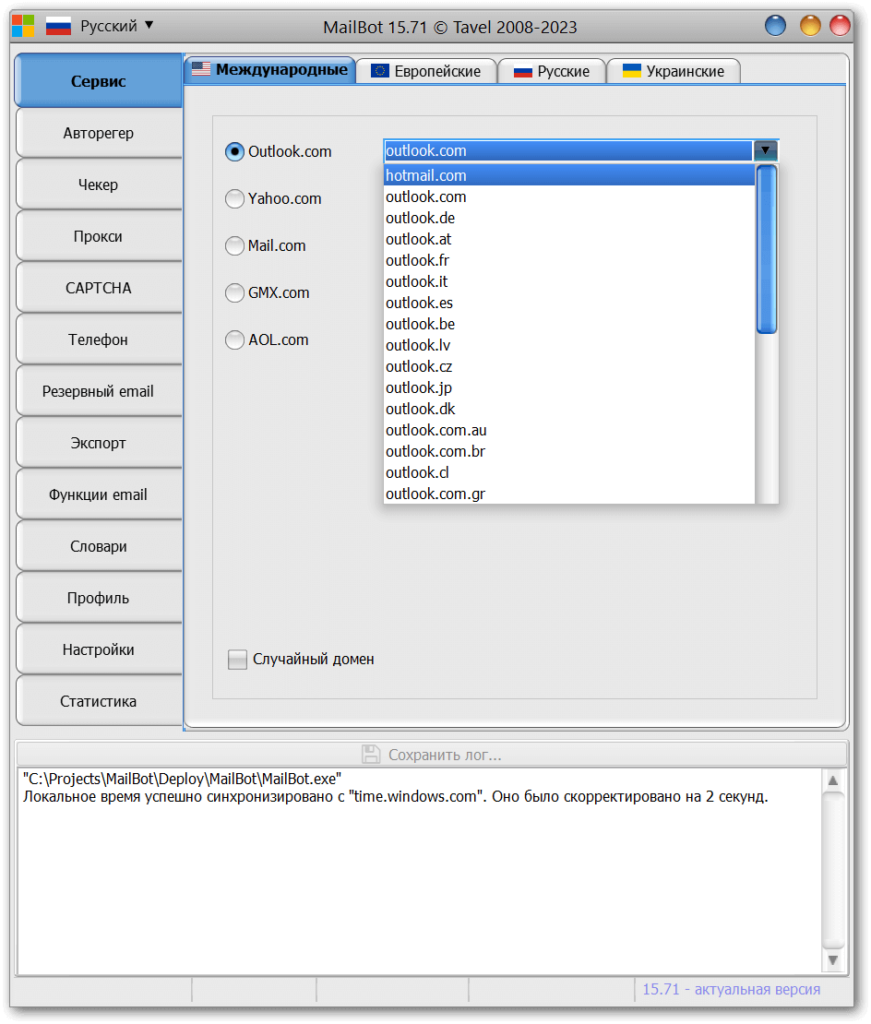Select the AOL.com radio button

[234, 340]
